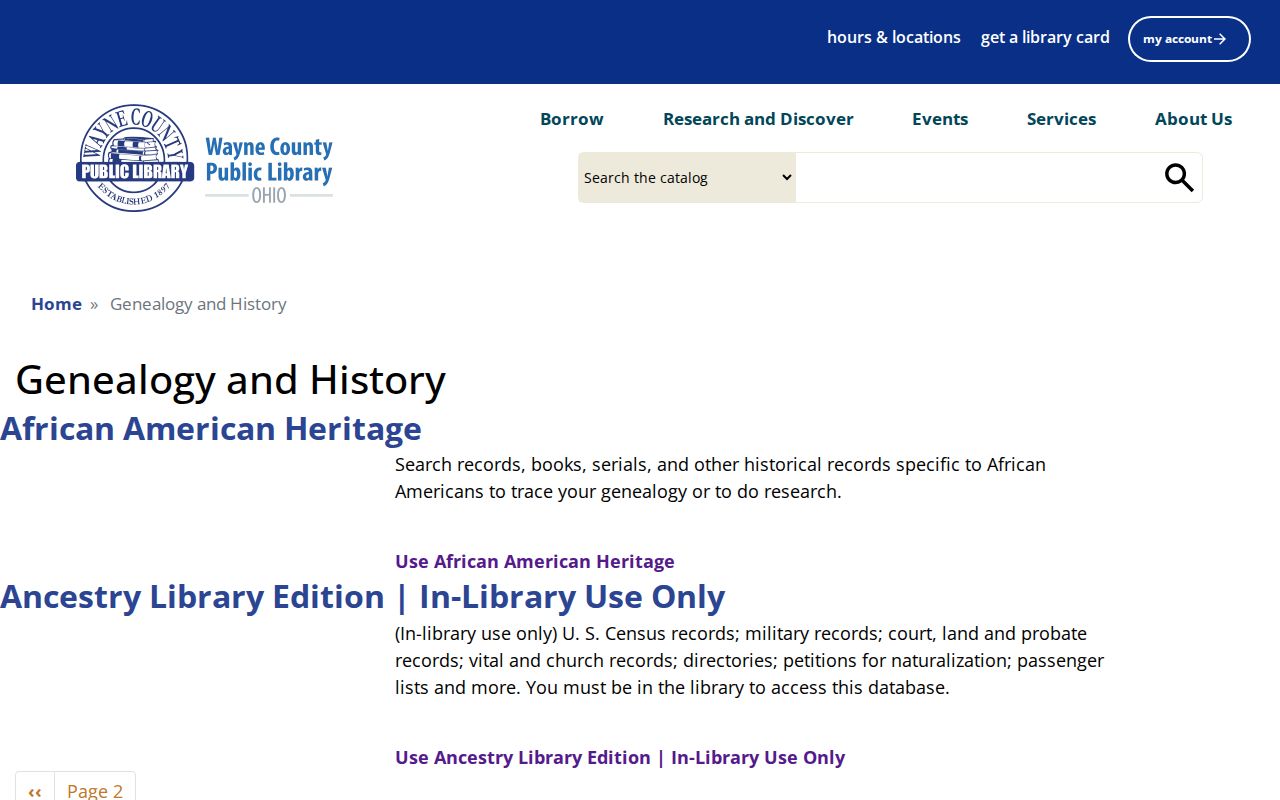
Task: Open the Research and Discover menu
Action: (758, 119)
